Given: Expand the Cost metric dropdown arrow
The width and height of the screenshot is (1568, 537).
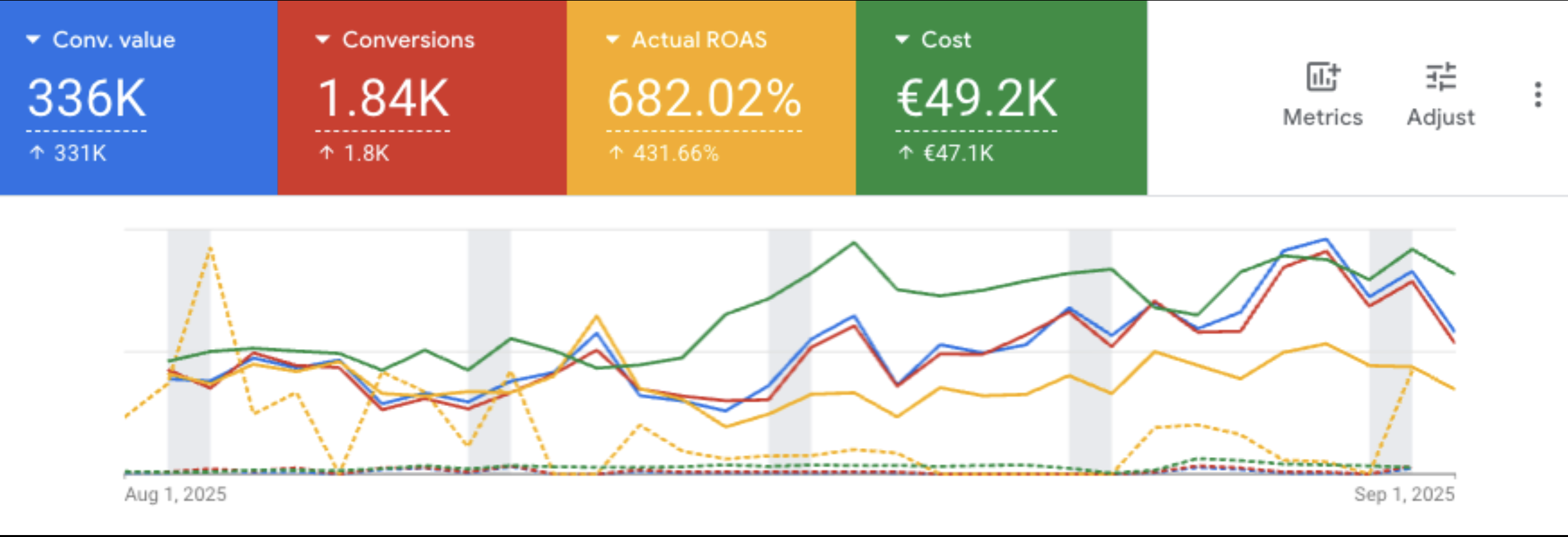Looking at the screenshot, I should pos(902,40).
